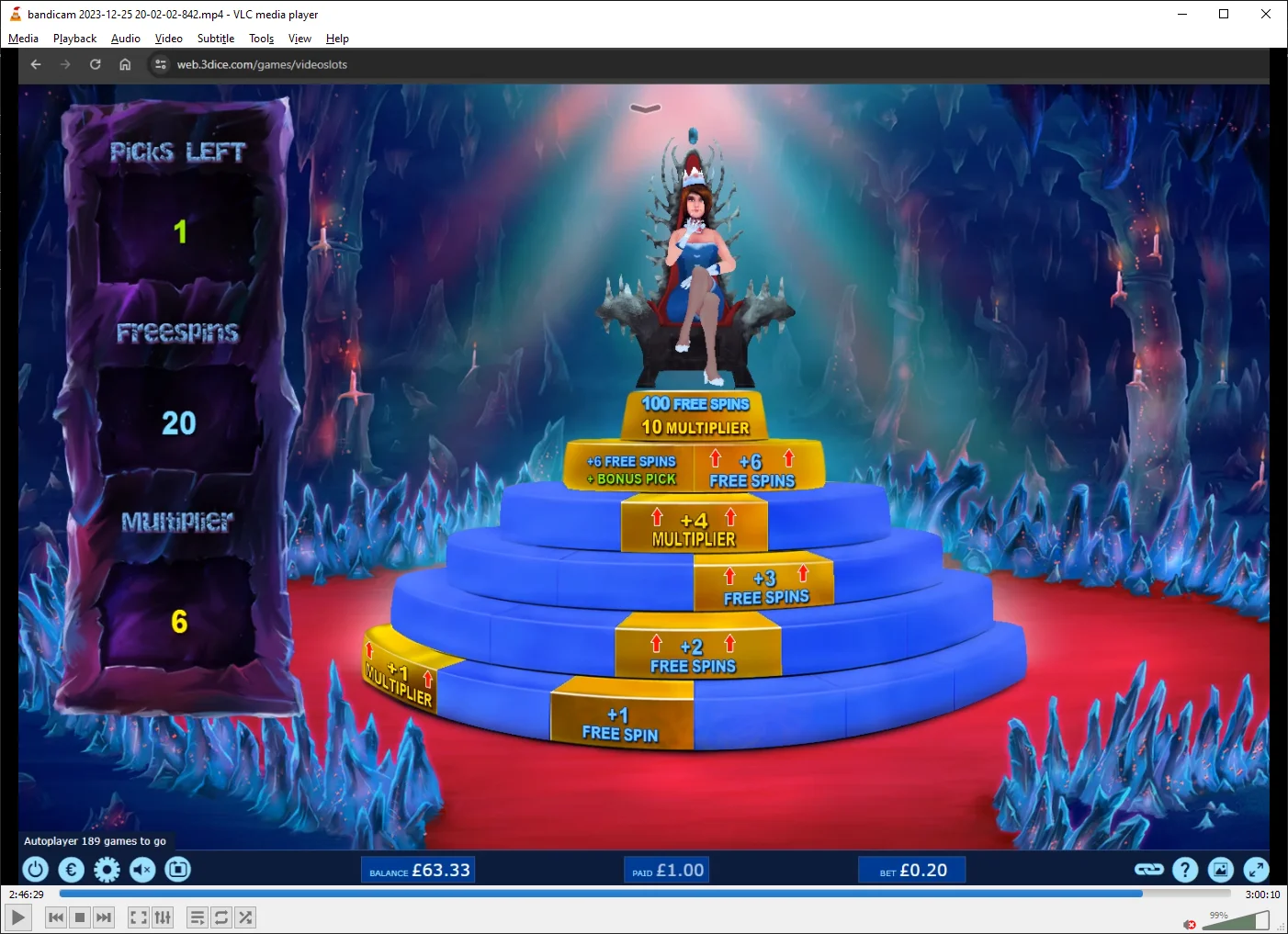Open the Playback menu
Screen dimensions: 1288x934
point(74,39)
